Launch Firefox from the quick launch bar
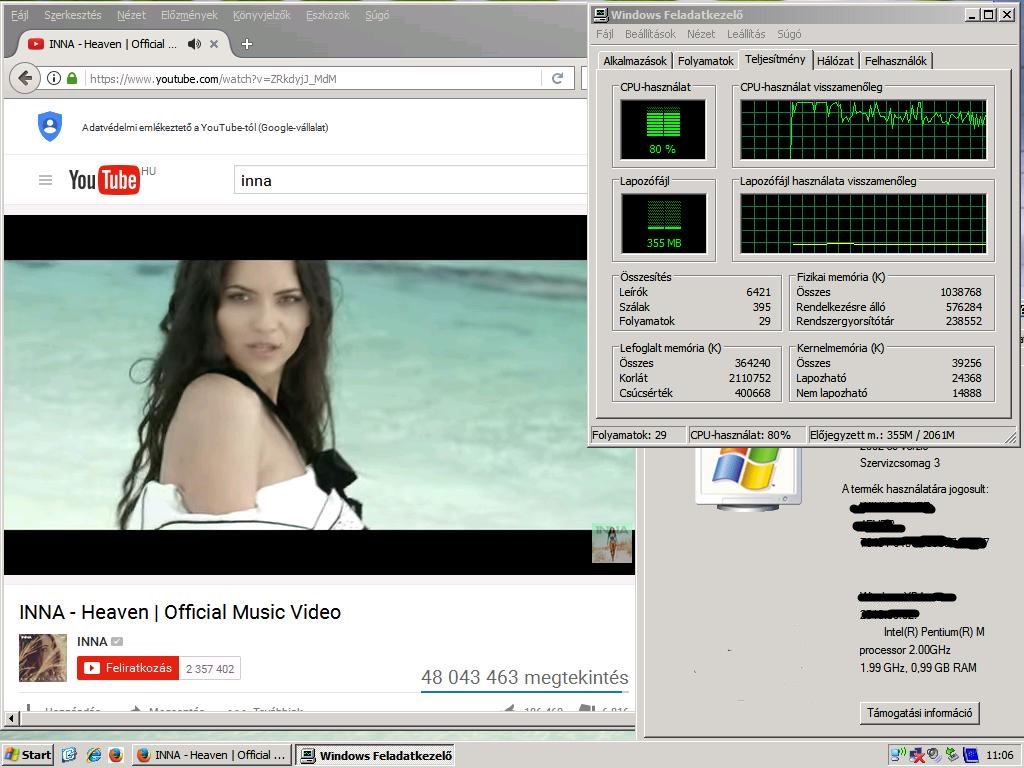The height and width of the screenshot is (768, 1024). 116,755
